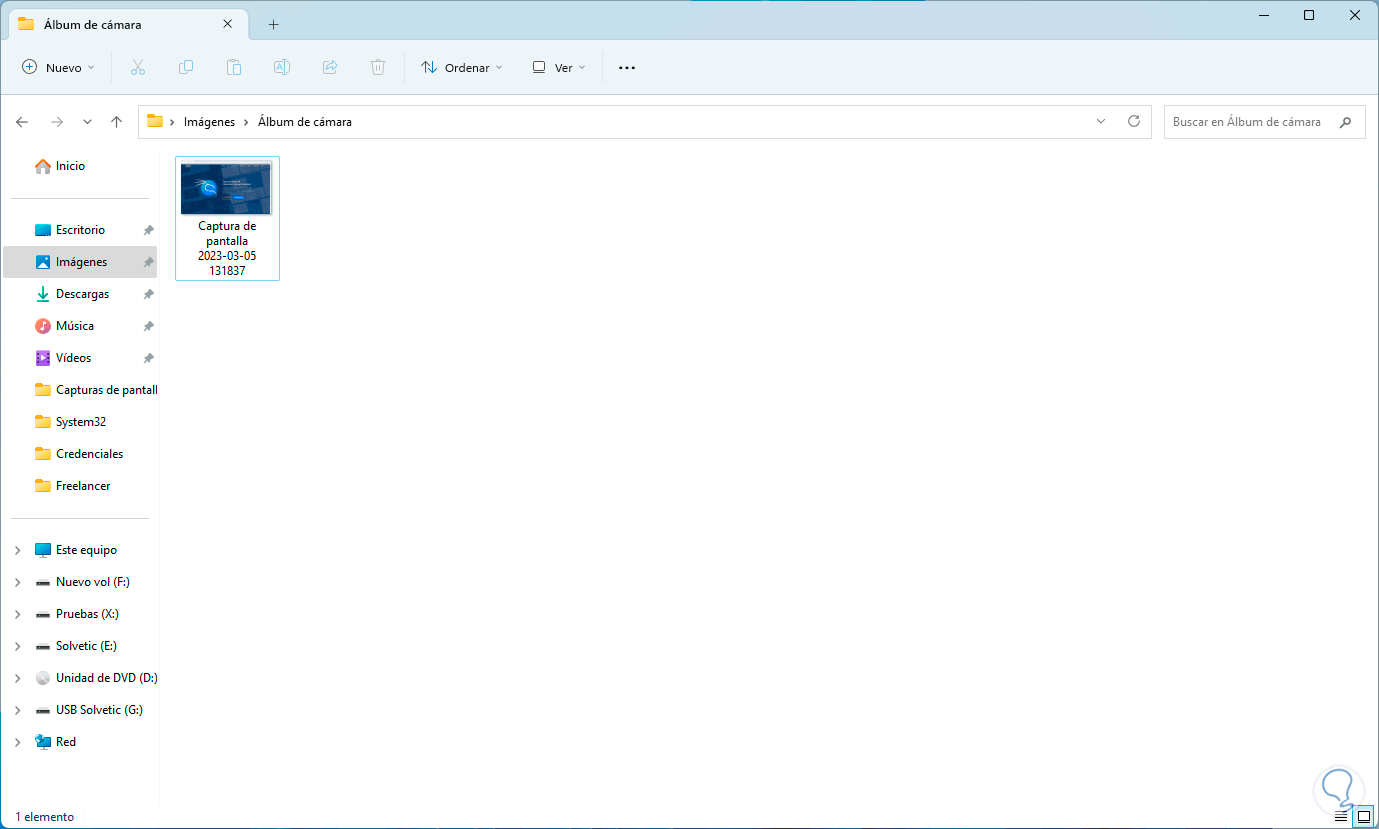Unpin Música using its pin icon
The height and width of the screenshot is (829, 1379).
click(x=148, y=326)
